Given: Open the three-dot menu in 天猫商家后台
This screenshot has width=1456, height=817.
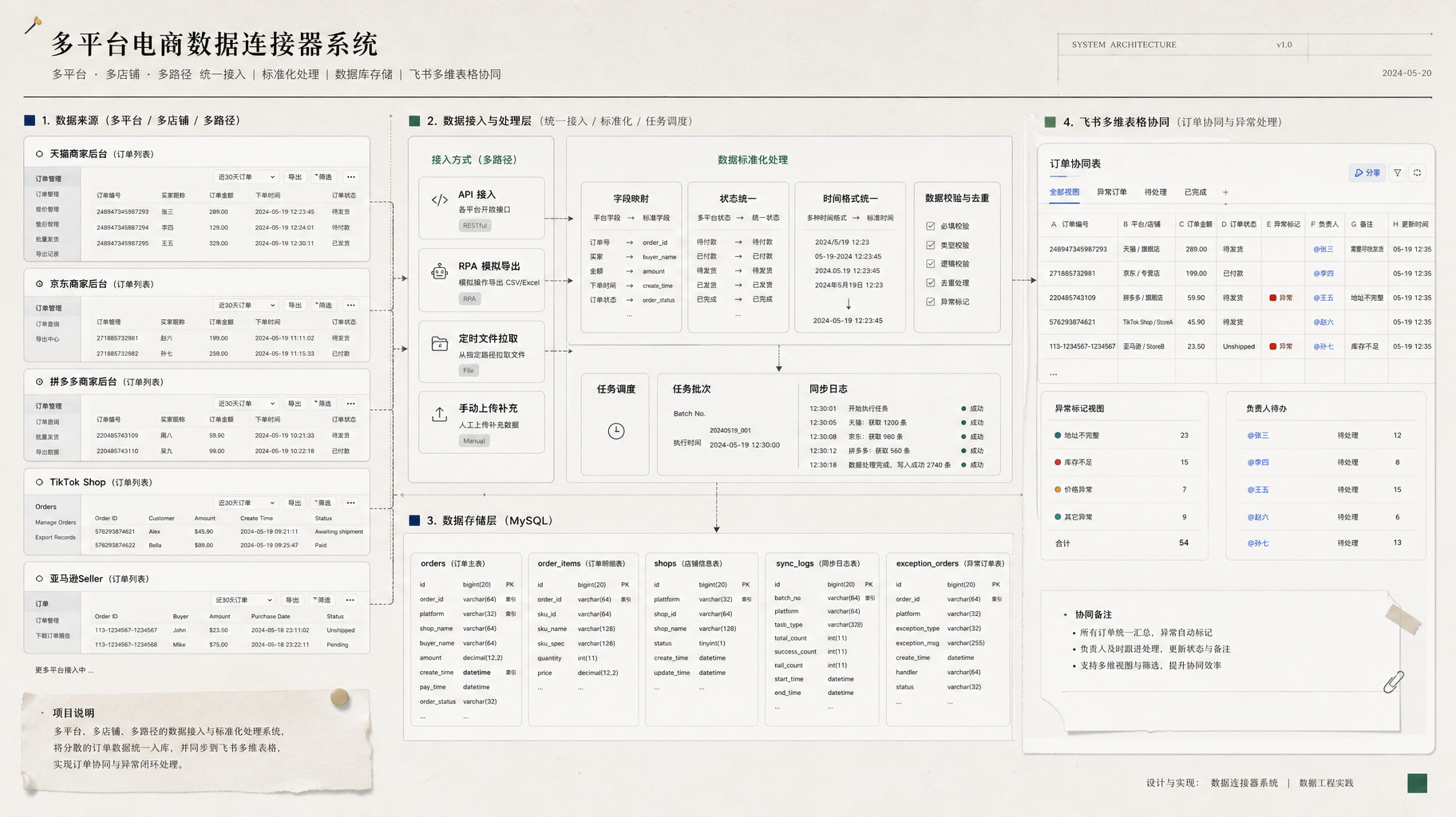Looking at the screenshot, I should pyautogui.click(x=351, y=177).
